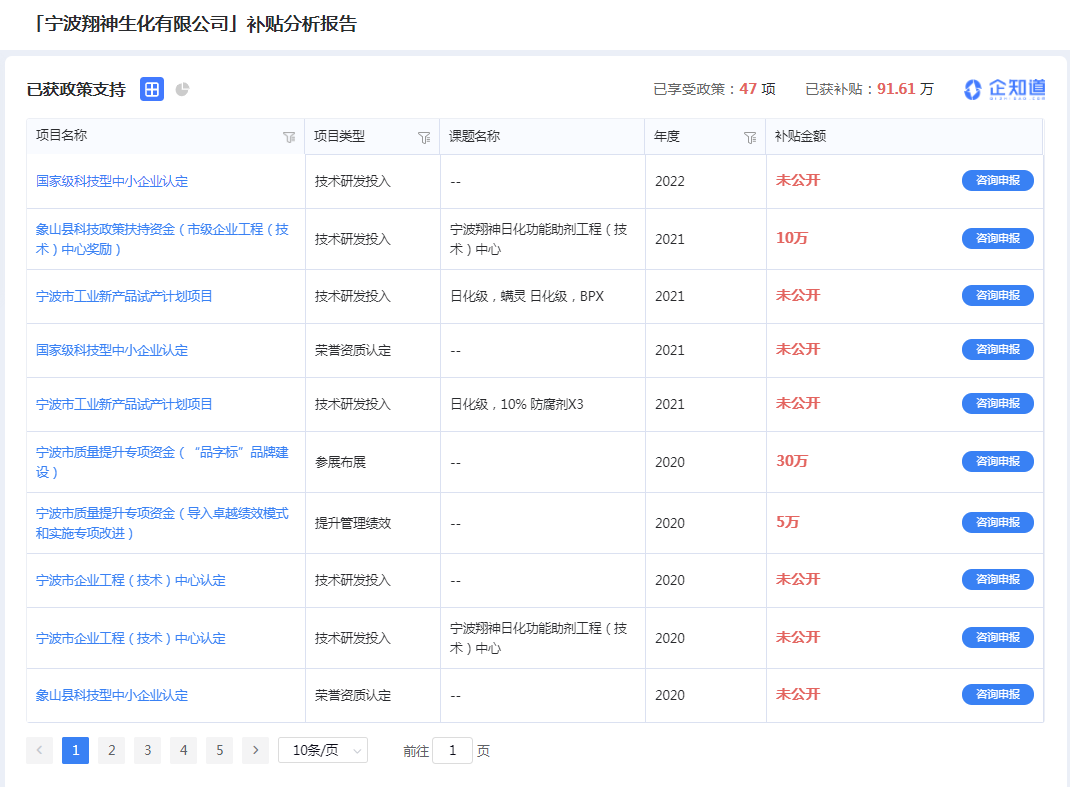Click the 5万 subsidy amount
1070x787 pixels.
click(787, 521)
